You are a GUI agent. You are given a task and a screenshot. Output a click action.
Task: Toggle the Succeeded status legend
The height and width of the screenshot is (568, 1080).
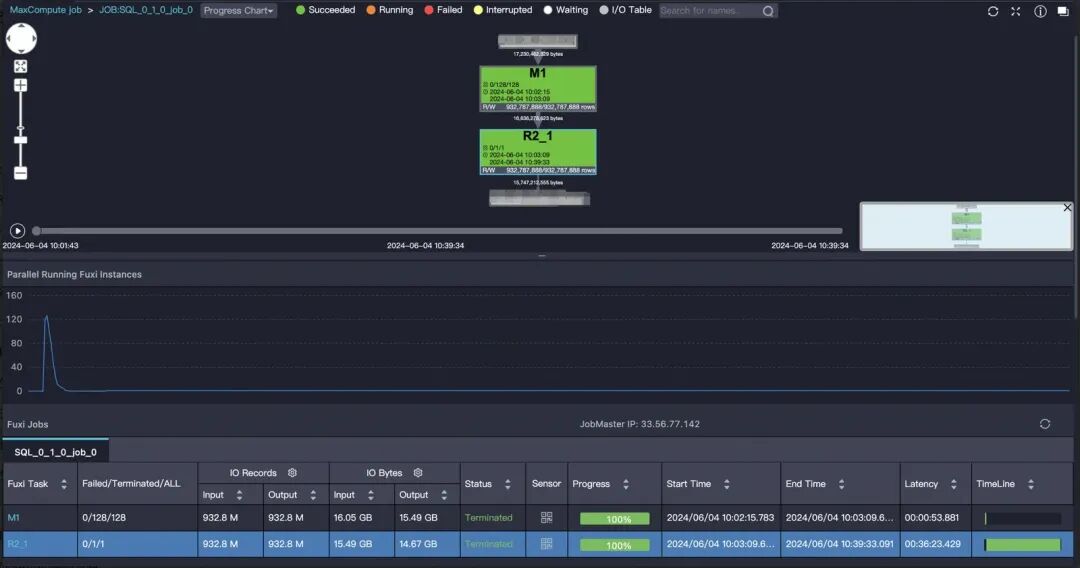pyautogui.click(x=325, y=10)
